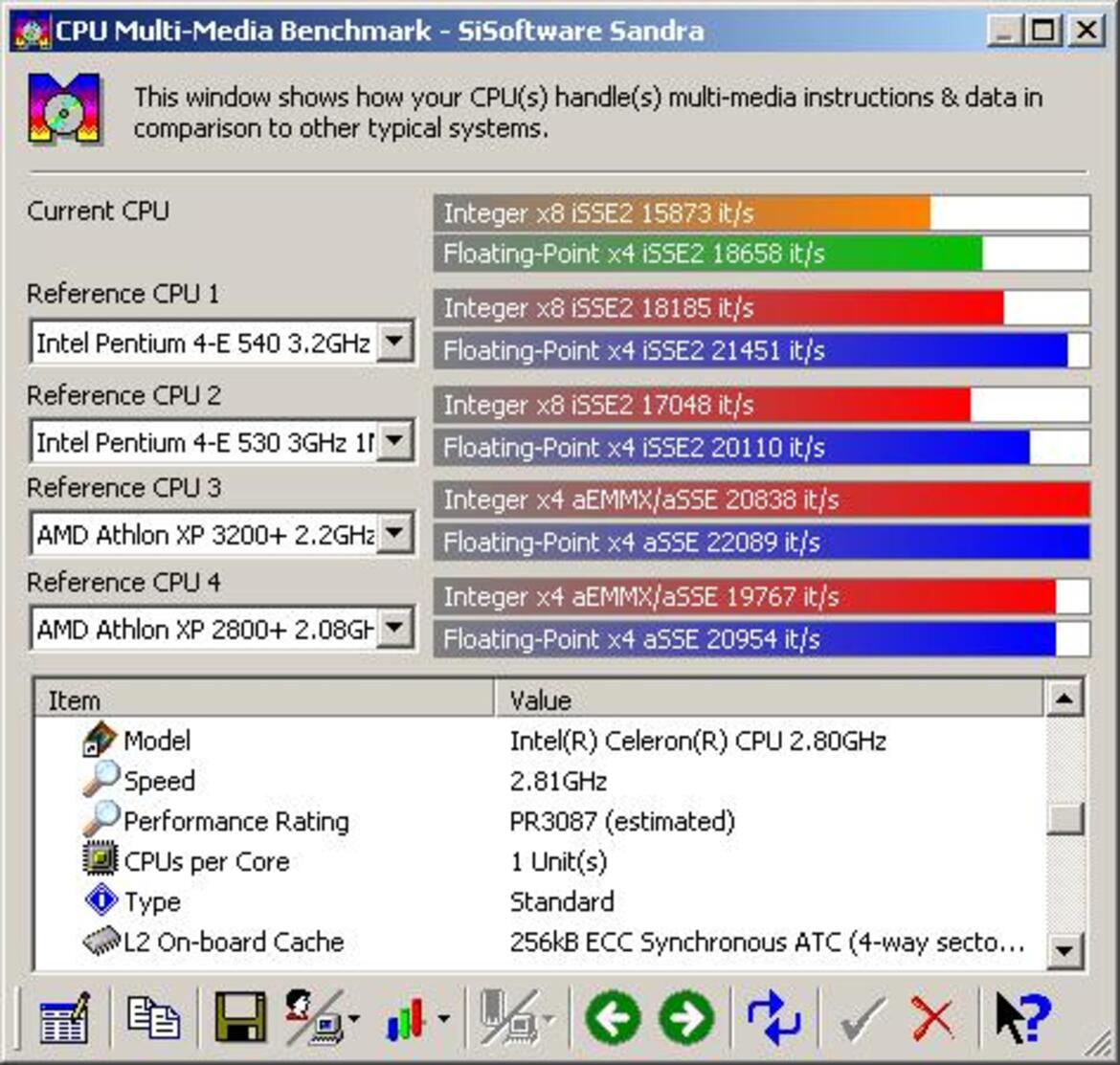This screenshot has height=1065, width=1120.
Task: Click the Floating-Point x4 iSSE2 20110 bar
Action: tap(761, 448)
